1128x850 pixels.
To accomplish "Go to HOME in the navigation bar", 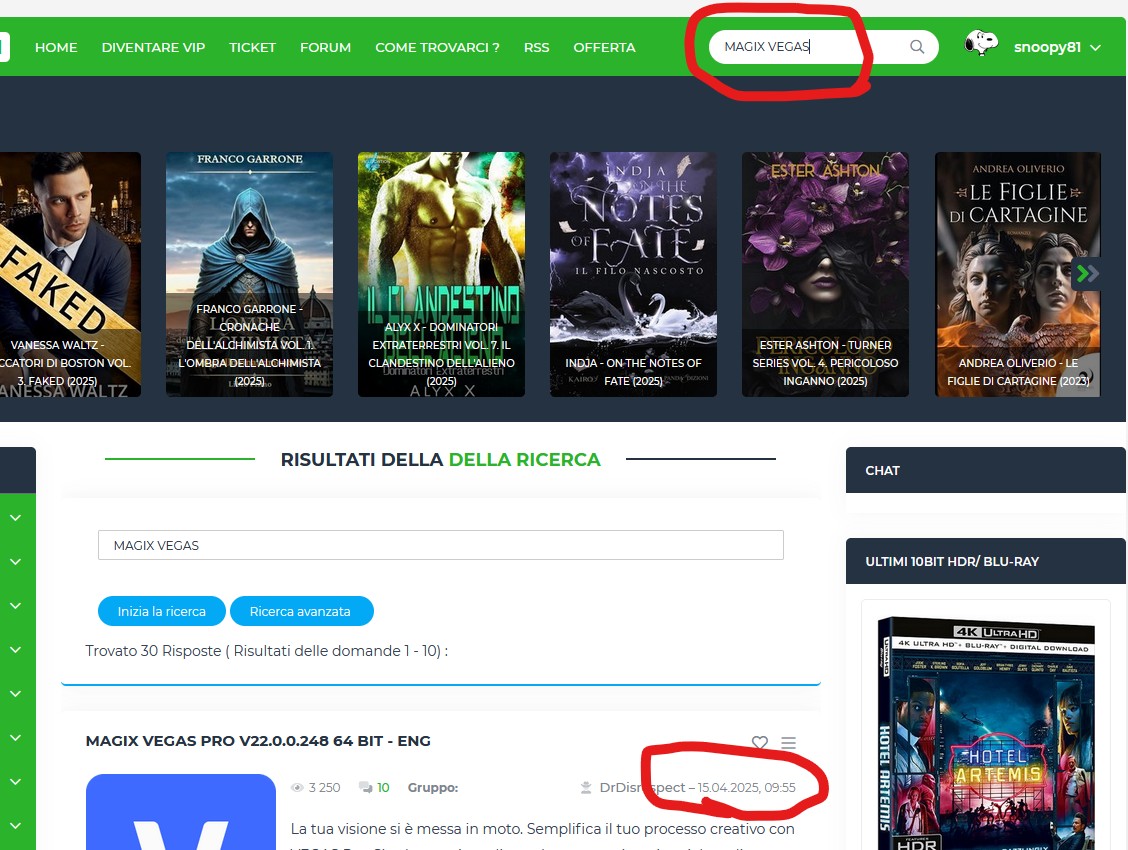I will pos(56,47).
